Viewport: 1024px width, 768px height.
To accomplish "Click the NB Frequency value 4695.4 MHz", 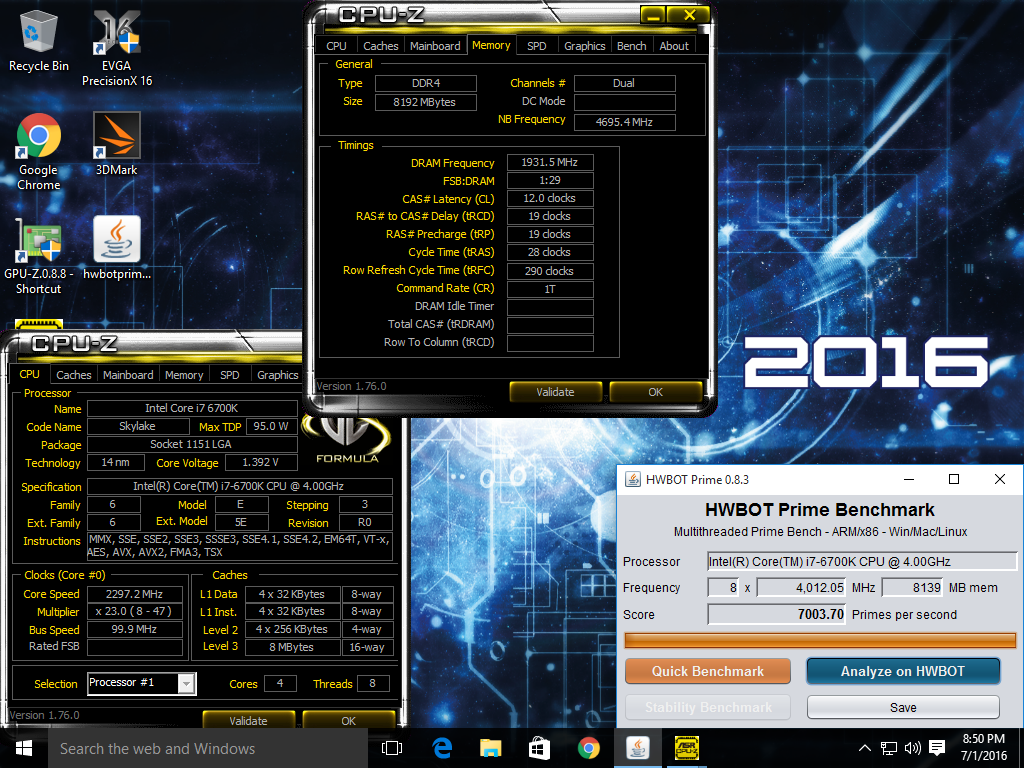I will tap(624, 122).
